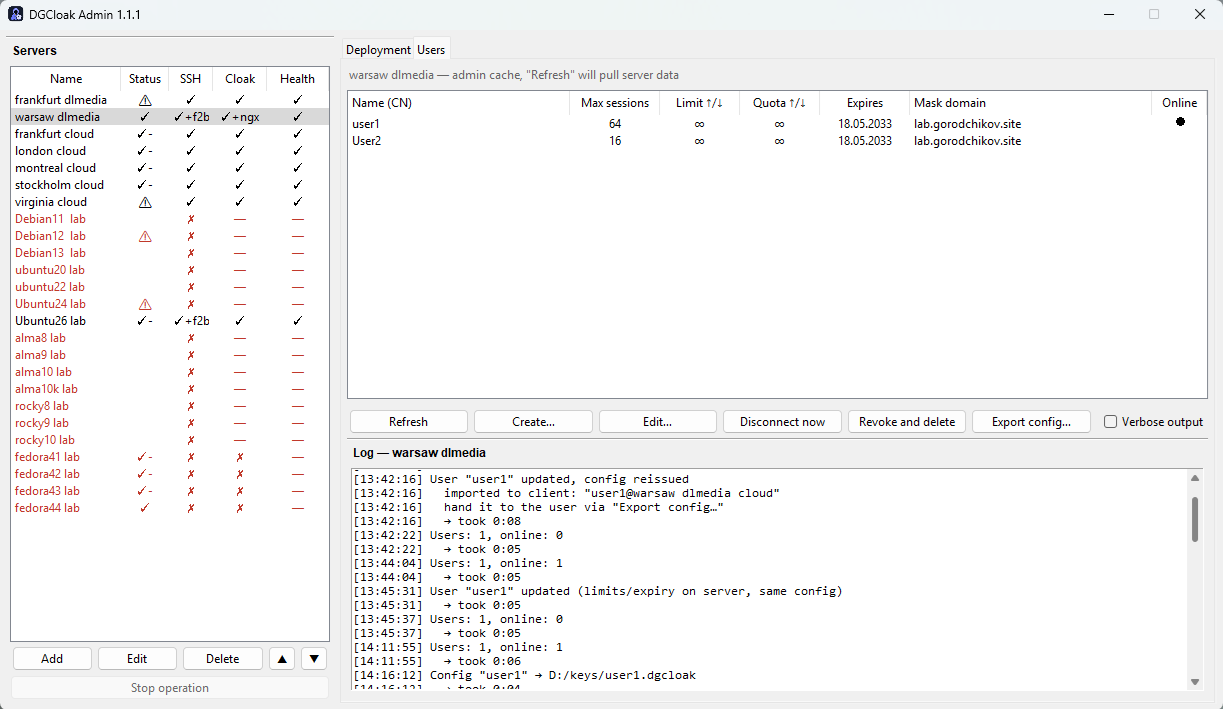
Task: Select the london cloud server
Action: (x=170, y=151)
